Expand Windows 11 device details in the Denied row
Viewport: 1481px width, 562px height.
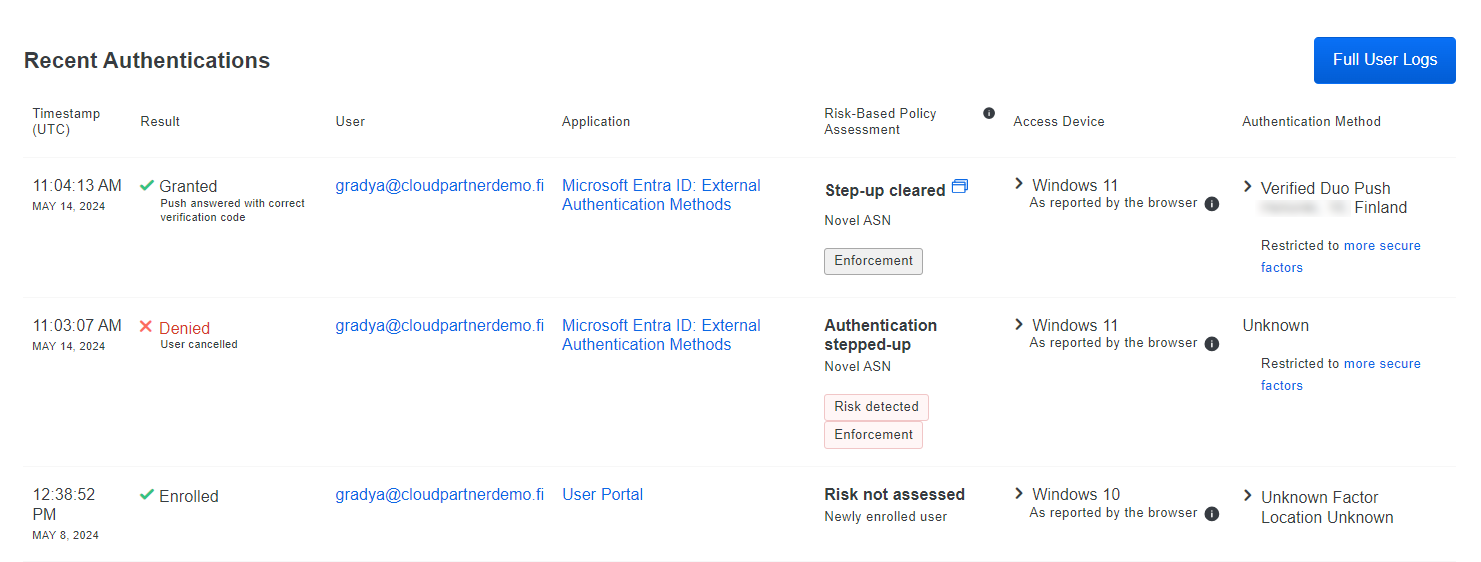[1019, 324]
